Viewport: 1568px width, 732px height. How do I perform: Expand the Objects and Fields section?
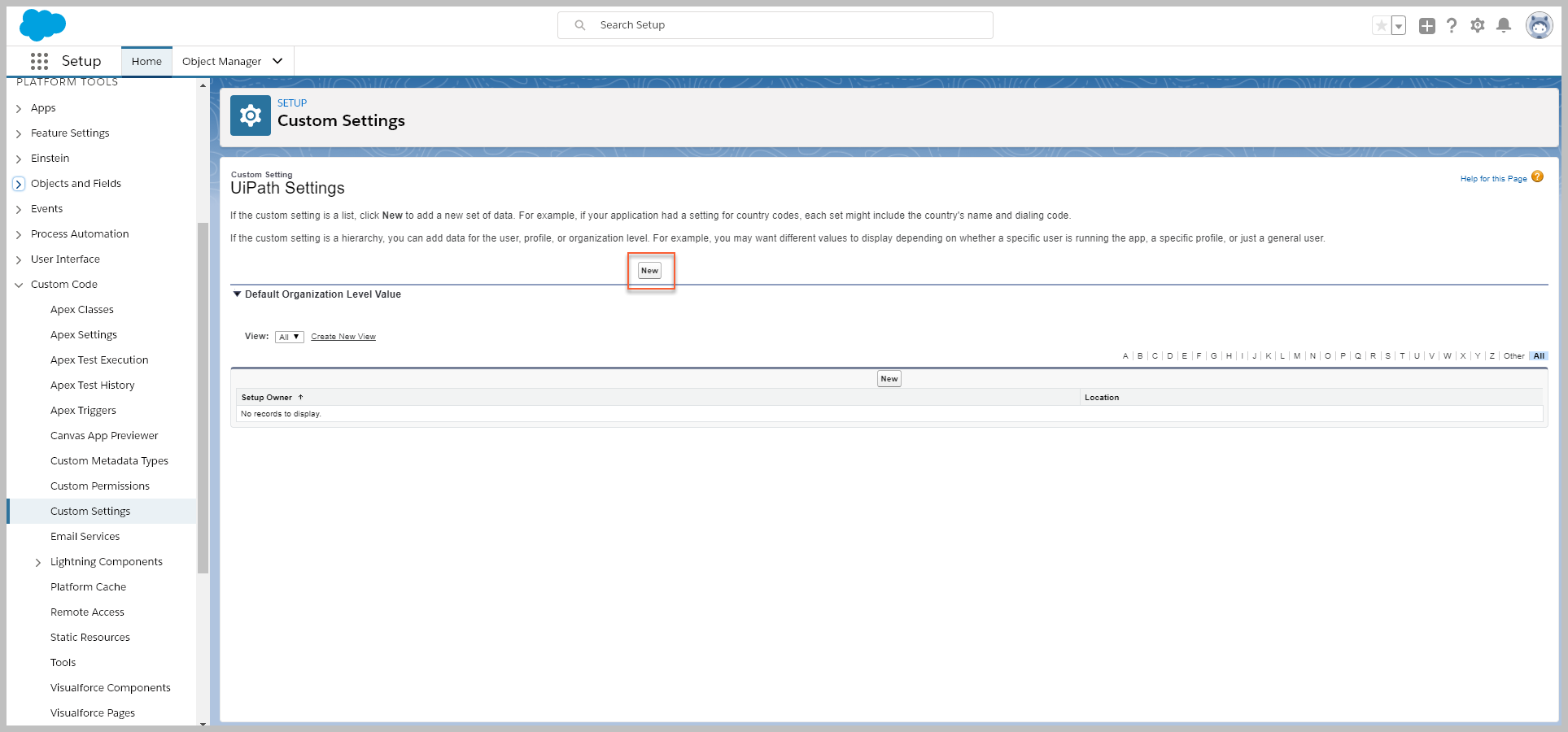tap(19, 185)
